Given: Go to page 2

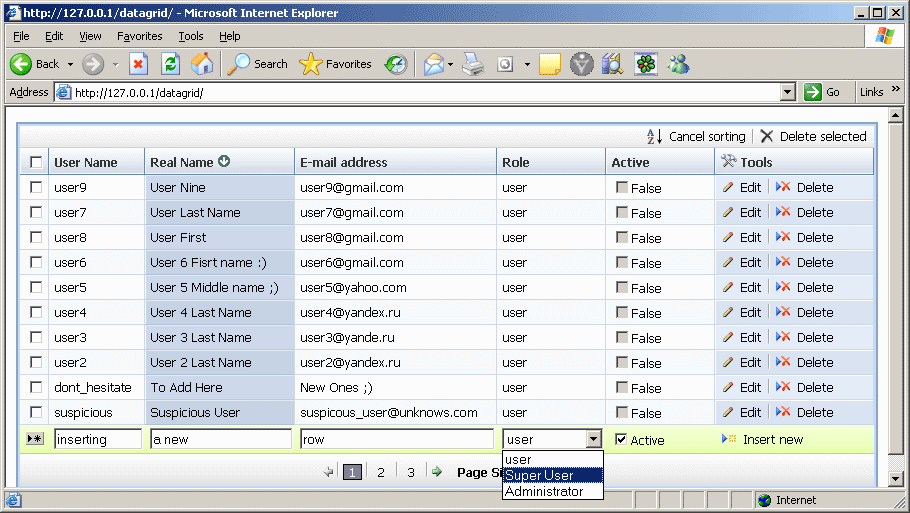Looking at the screenshot, I should click(x=381, y=472).
